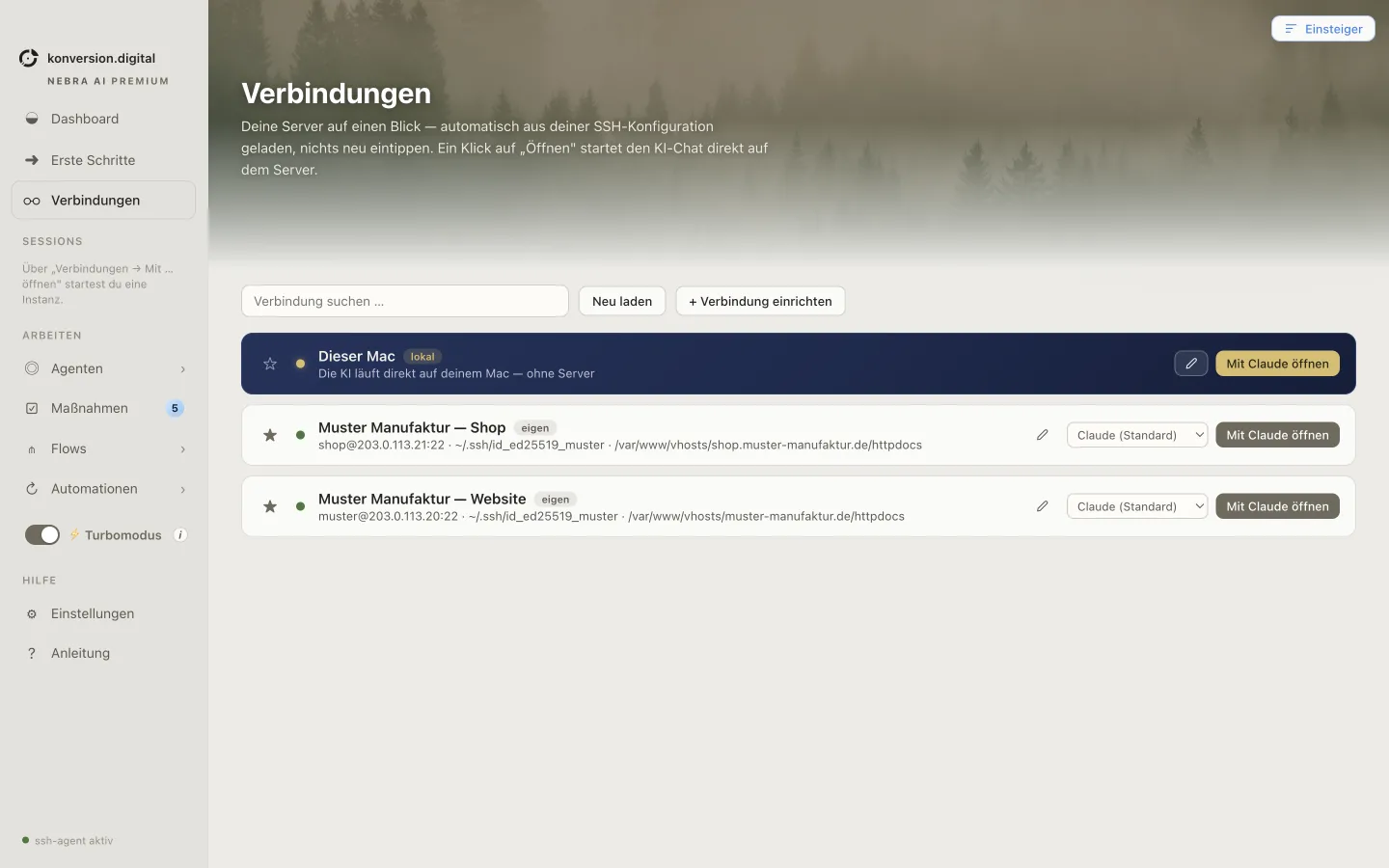Click the Dashboard half-circle icon
1389x868 pixels.
pos(32,119)
